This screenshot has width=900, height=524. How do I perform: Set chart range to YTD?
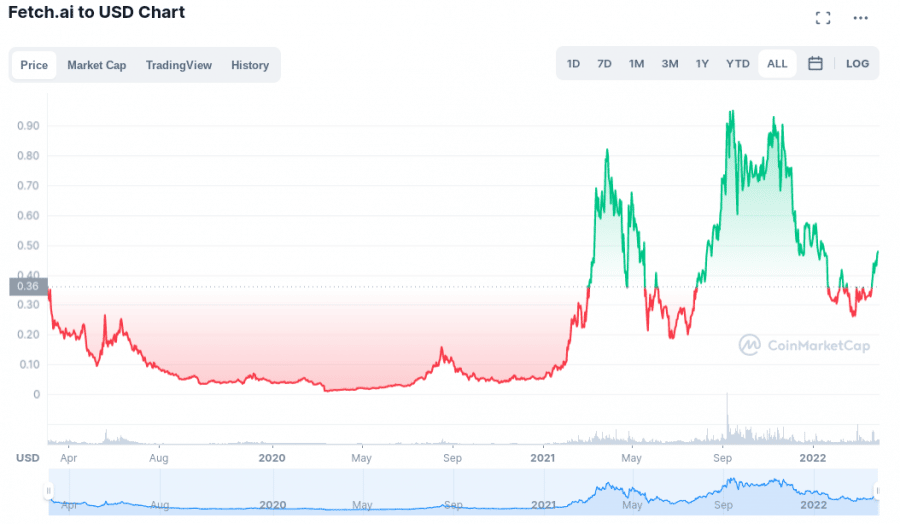pos(738,64)
